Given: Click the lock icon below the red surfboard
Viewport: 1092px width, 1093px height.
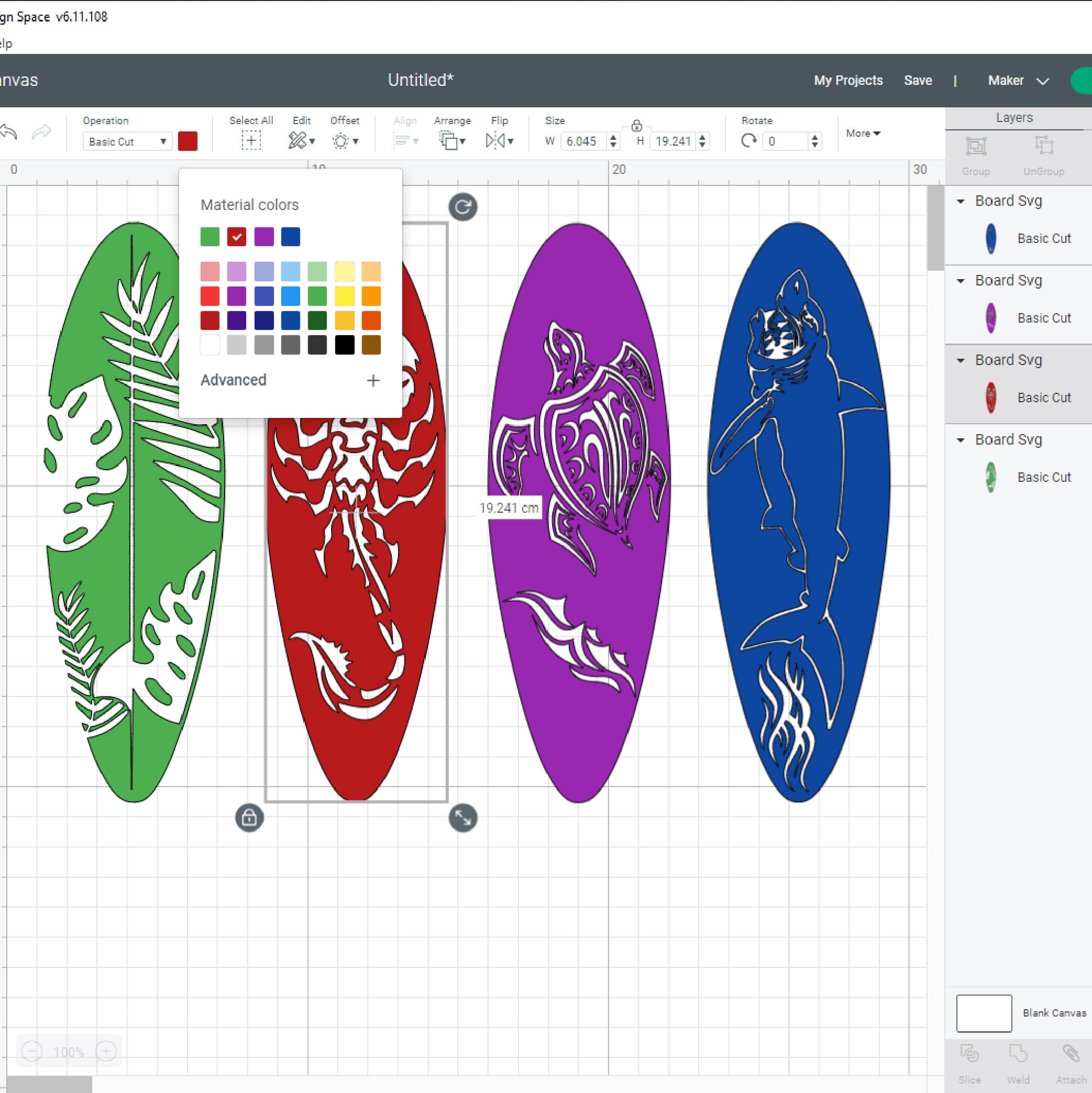Looking at the screenshot, I should pyautogui.click(x=249, y=818).
